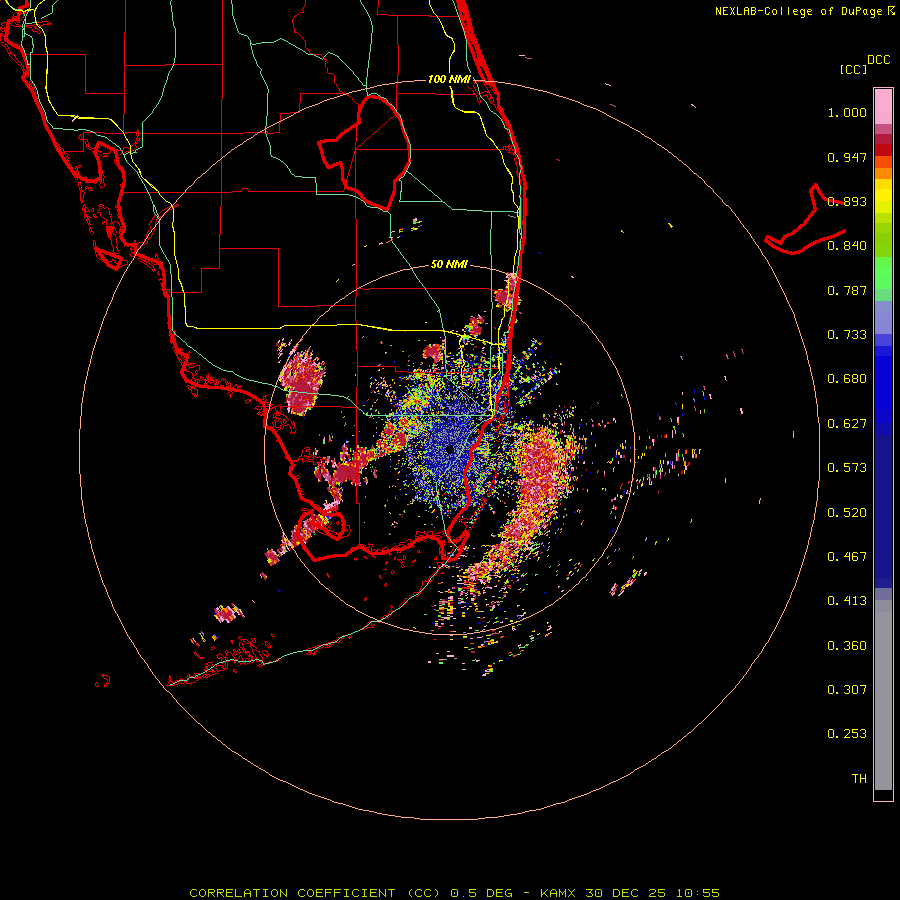
Task: Select the 0.893 legend value
Action: (x=847, y=201)
